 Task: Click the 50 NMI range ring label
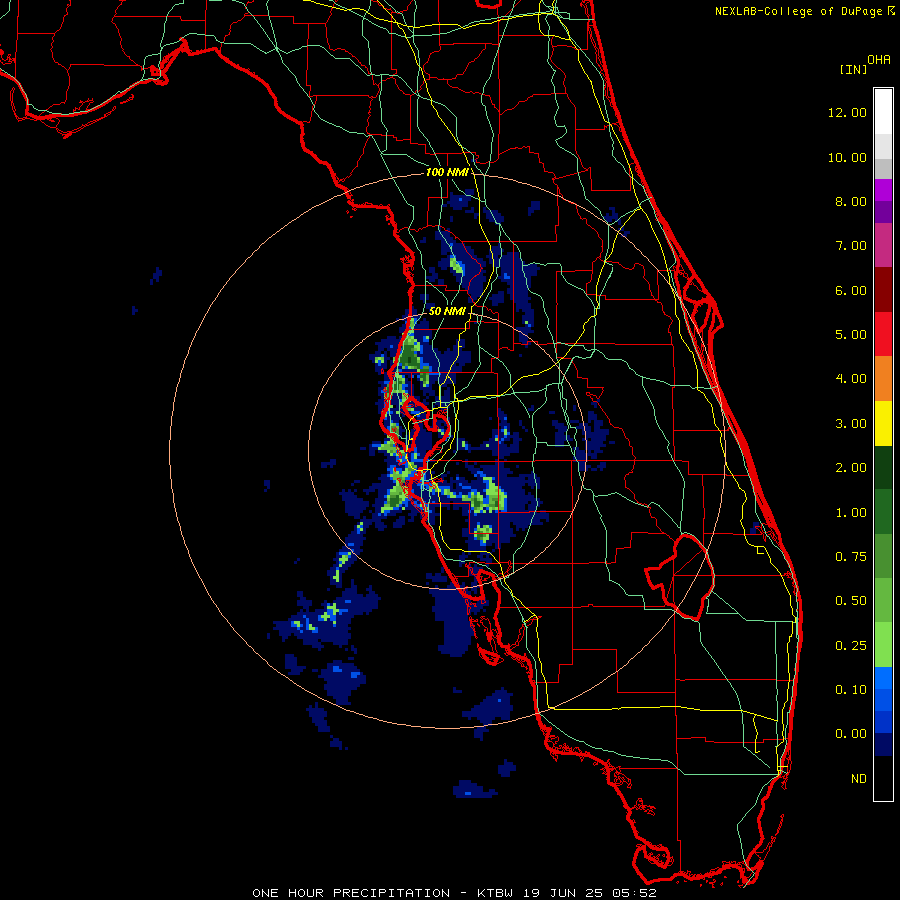pos(447,311)
